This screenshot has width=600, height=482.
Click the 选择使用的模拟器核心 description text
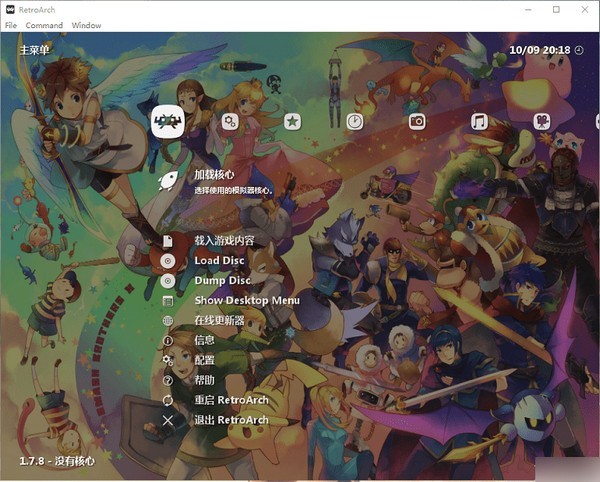pyautogui.click(x=233, y=190)
